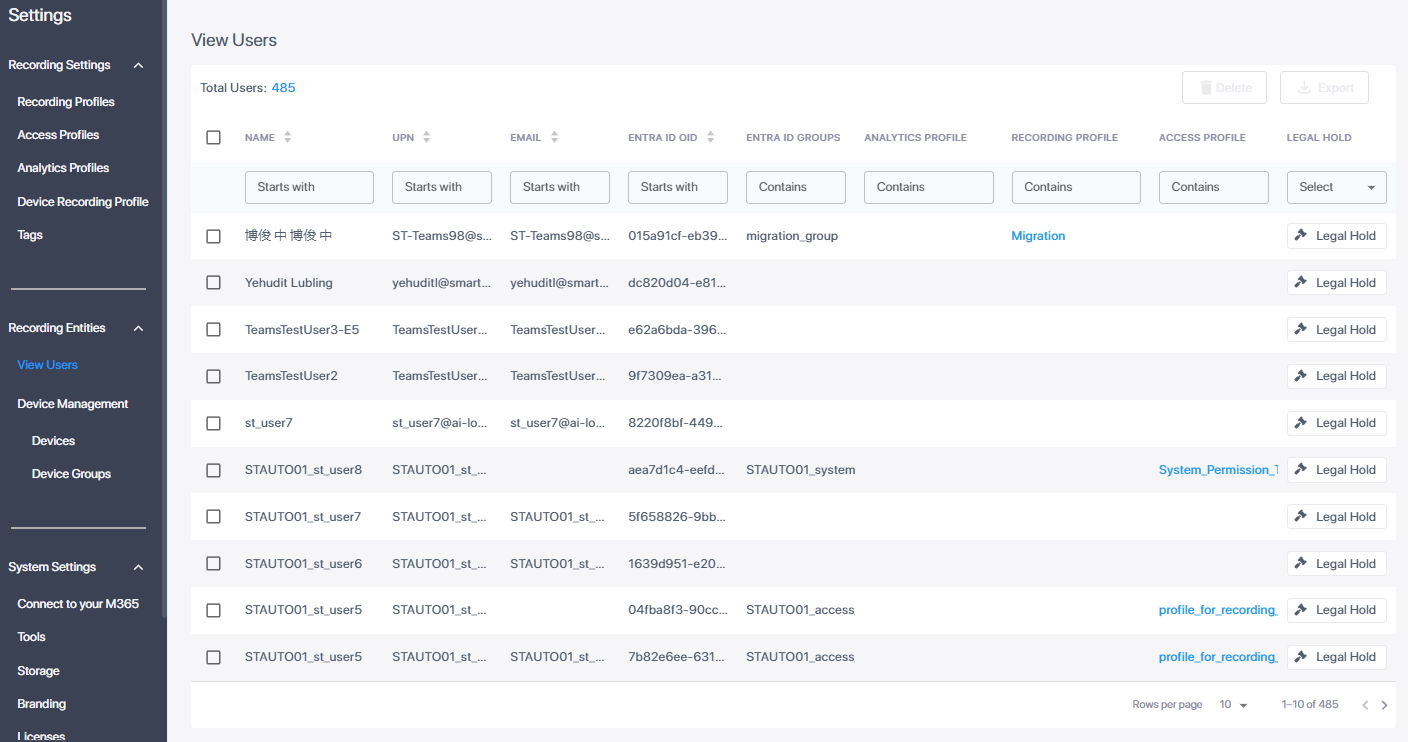This screenshot has height=742, width=1408.
Task: Tick the checkbox for STAUTO01_st_user8
Action: click(x=213, y=470)
